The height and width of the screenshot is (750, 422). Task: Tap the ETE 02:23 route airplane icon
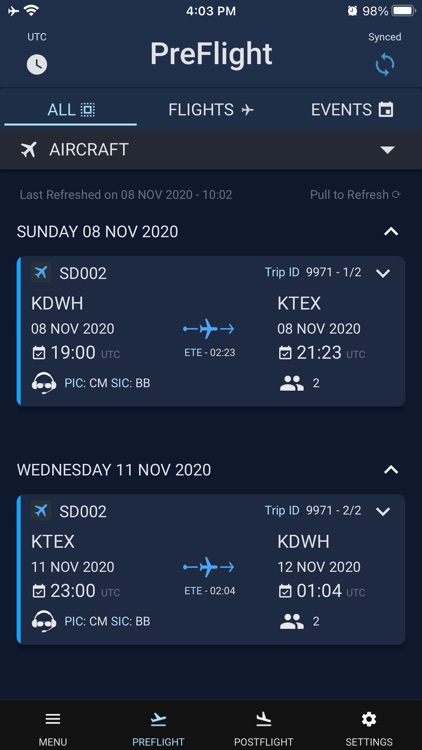(x=209, y=329)
